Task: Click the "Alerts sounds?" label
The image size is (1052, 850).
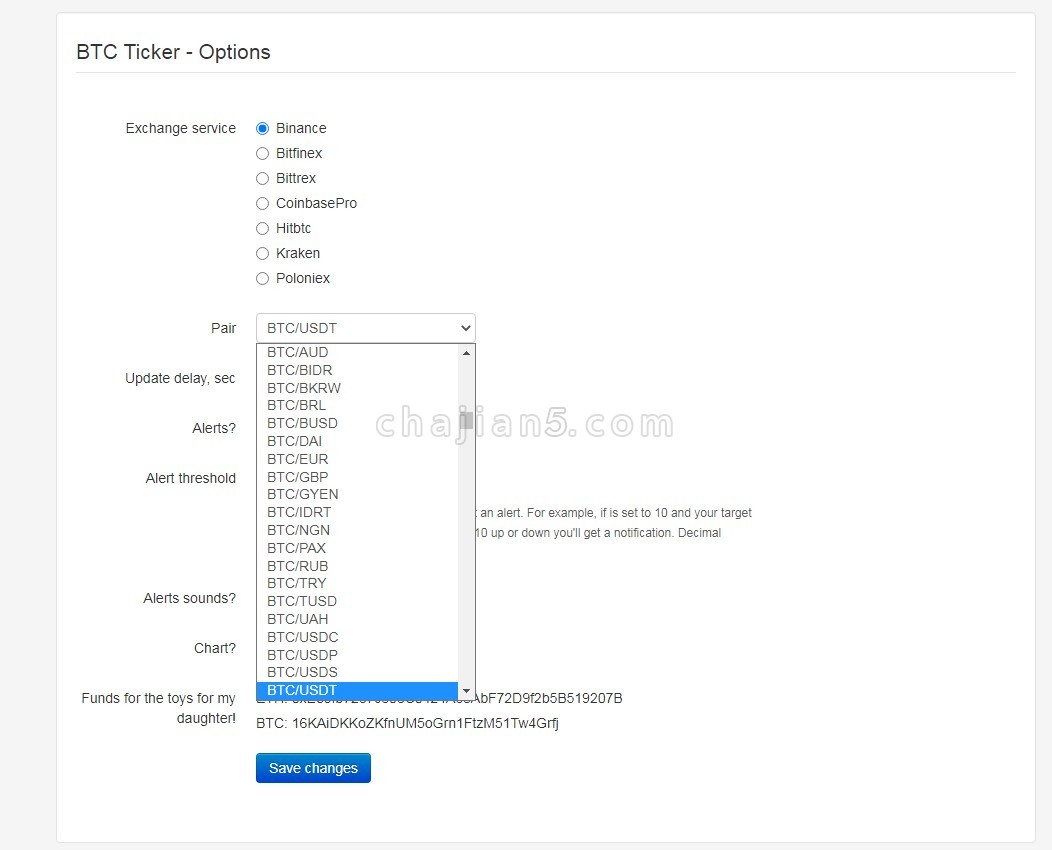Action: pos(189,598)
